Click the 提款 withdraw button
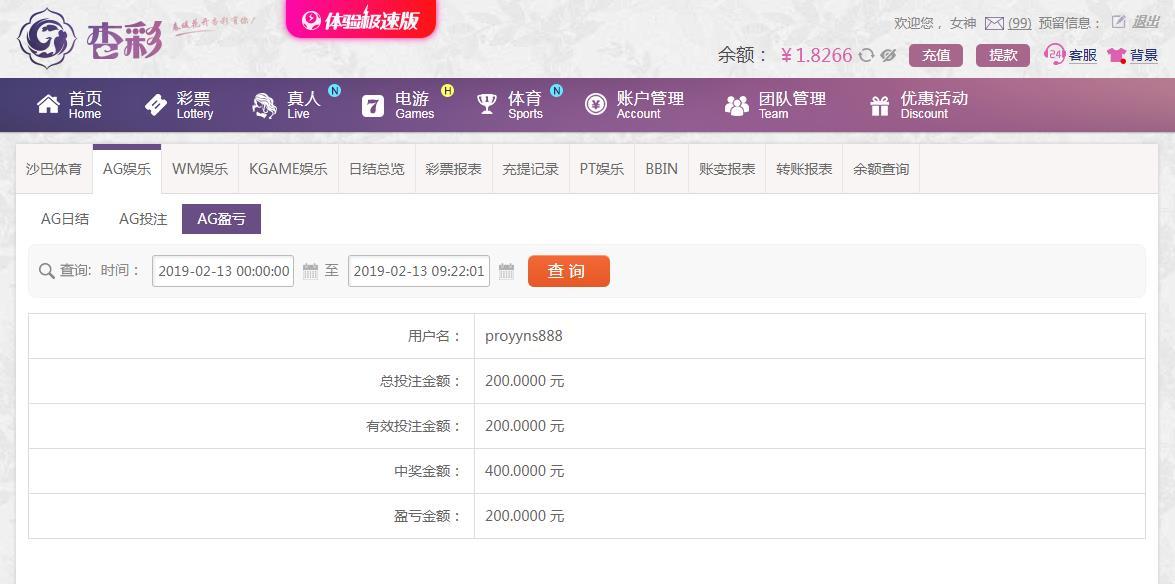The height and width of the screenshot is (584, 1175). (1003, 55)
